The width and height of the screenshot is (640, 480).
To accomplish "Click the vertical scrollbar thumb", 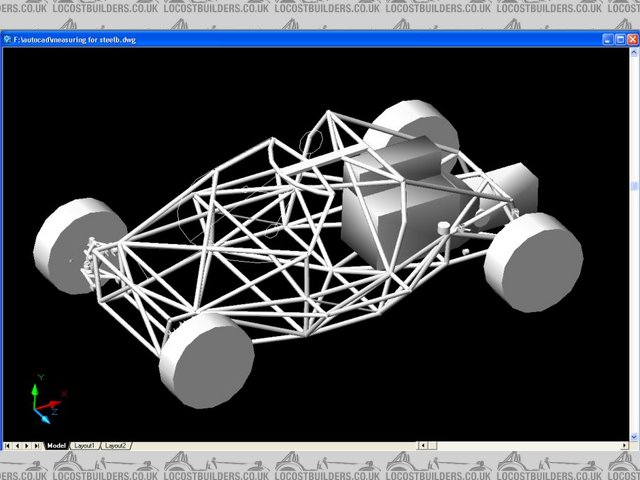I will point(633,186).
